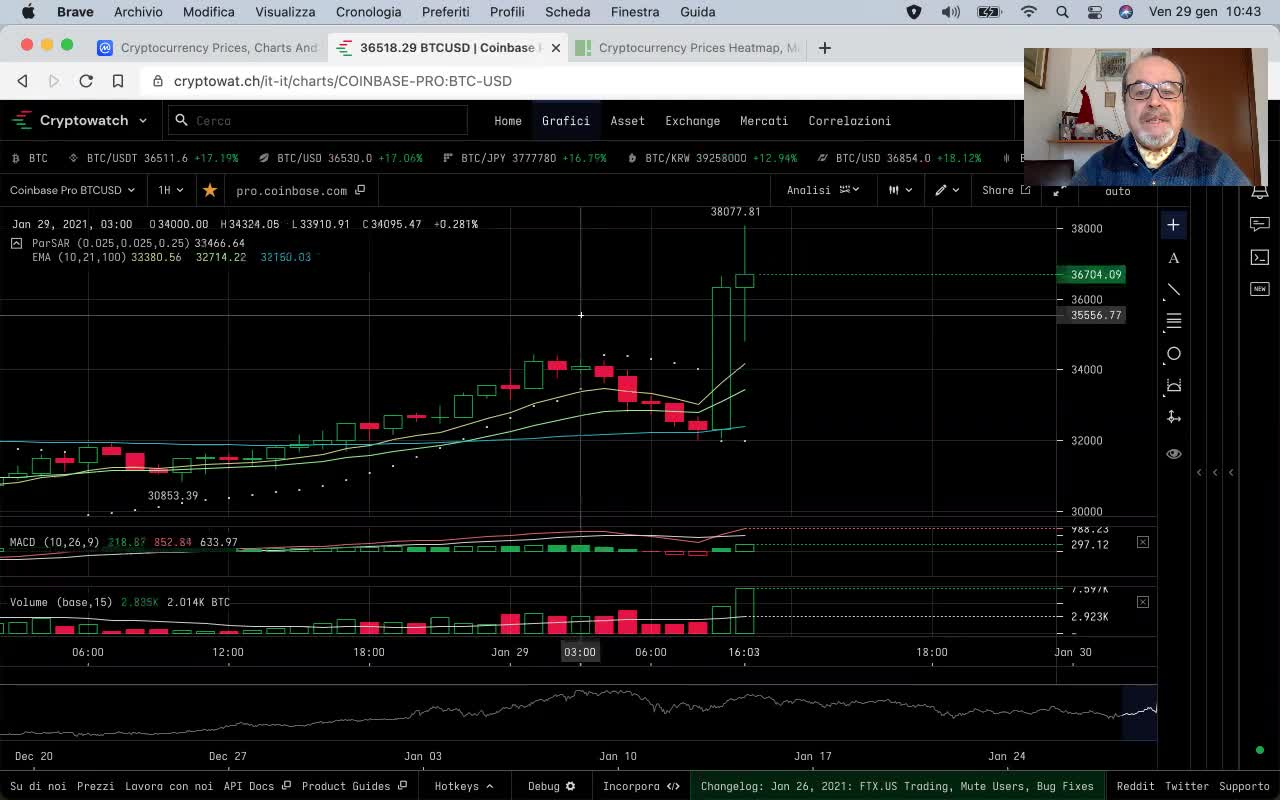Open the Product Guides footer link
The height and width of the screenshot is (800, 1280).
click(354, 786)
